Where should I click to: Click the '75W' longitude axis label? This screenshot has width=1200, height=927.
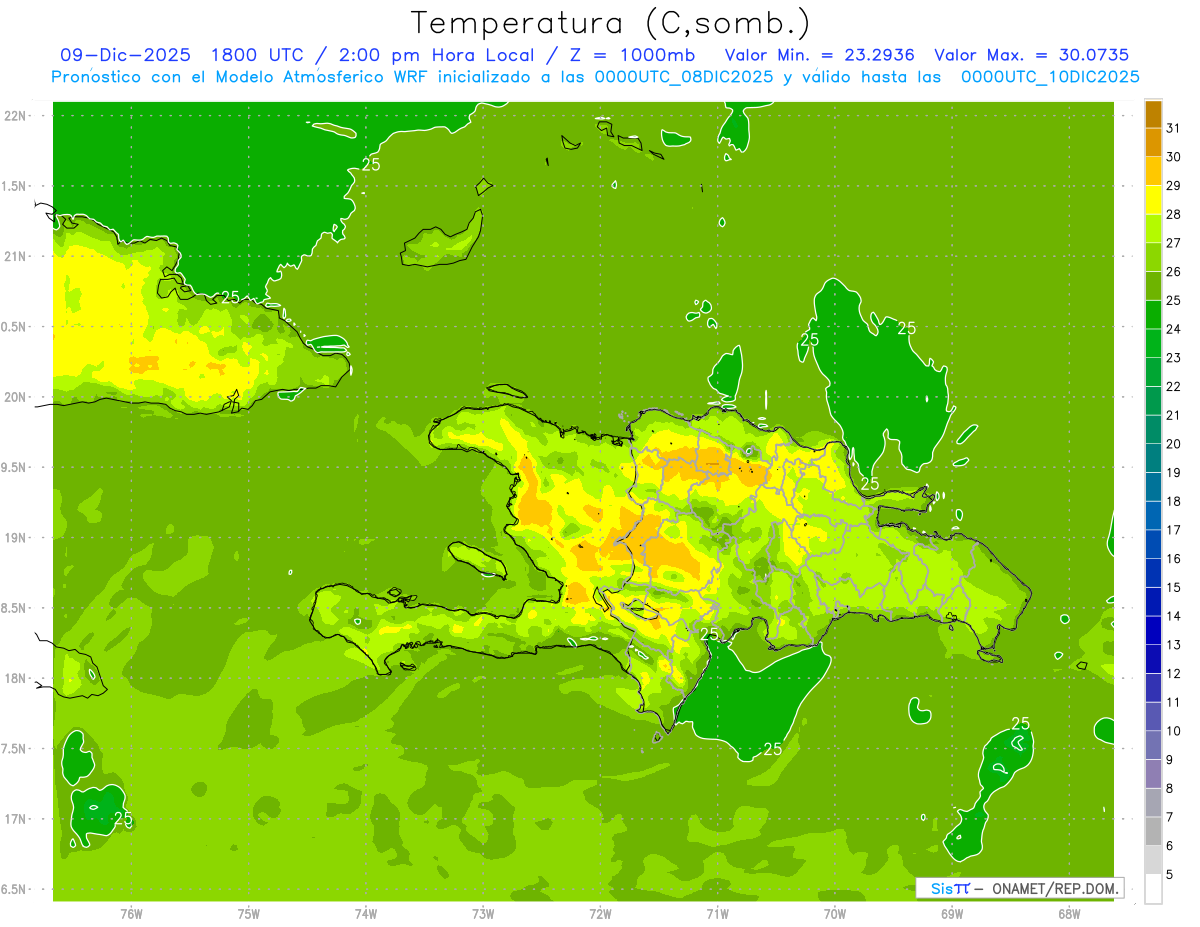click(249, 913)
